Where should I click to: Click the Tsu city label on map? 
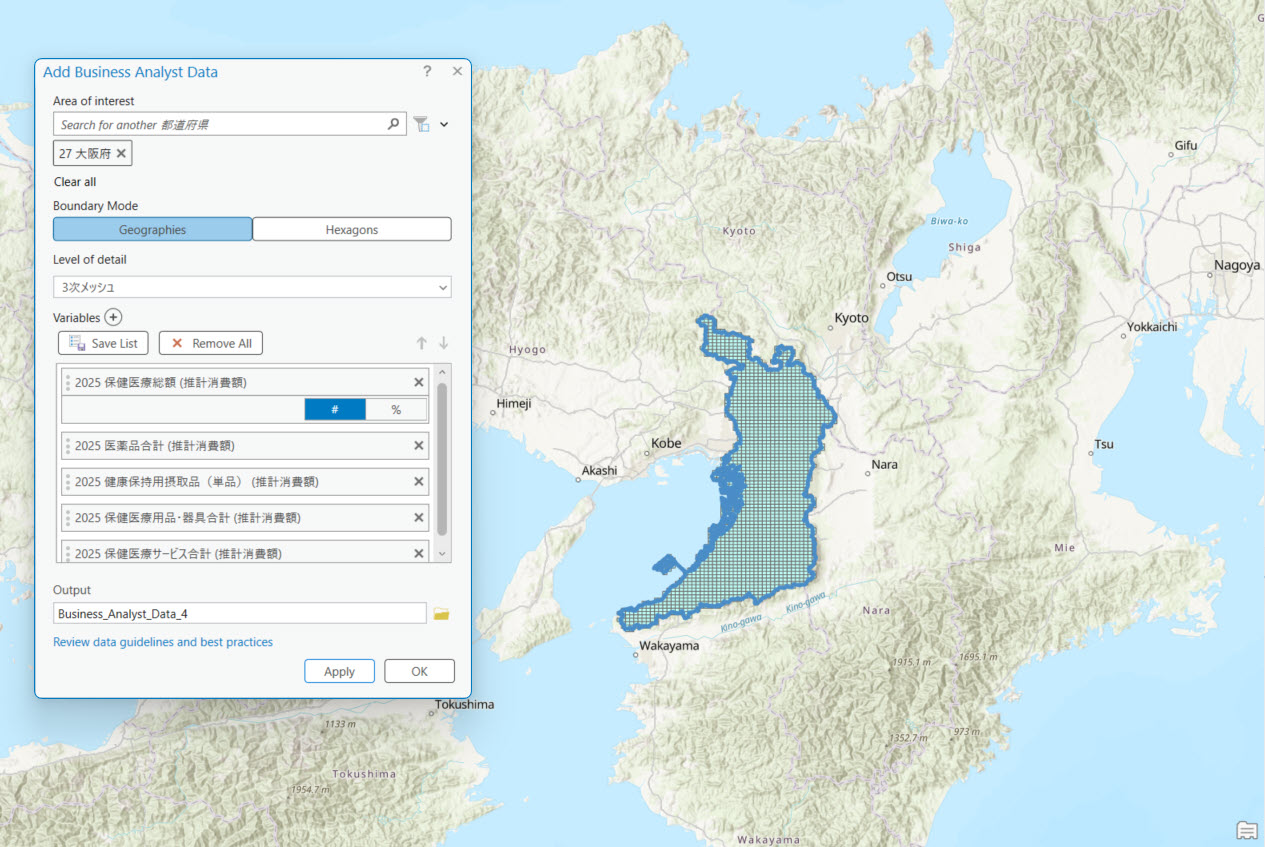click(x=1104, y=444)
